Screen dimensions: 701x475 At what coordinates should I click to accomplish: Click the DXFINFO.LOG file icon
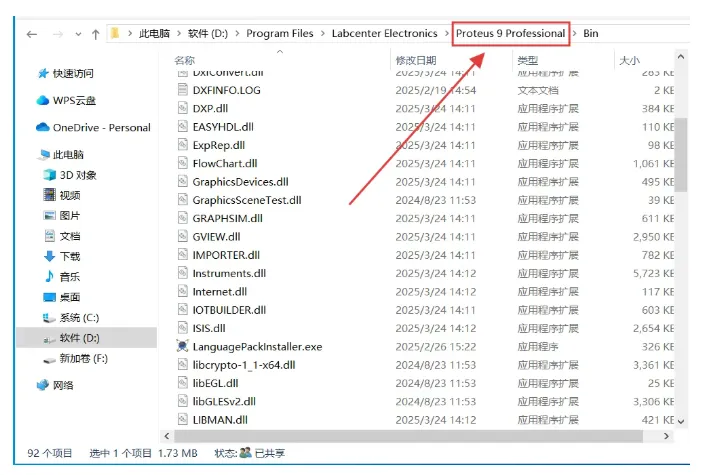[x=182, y=90]
